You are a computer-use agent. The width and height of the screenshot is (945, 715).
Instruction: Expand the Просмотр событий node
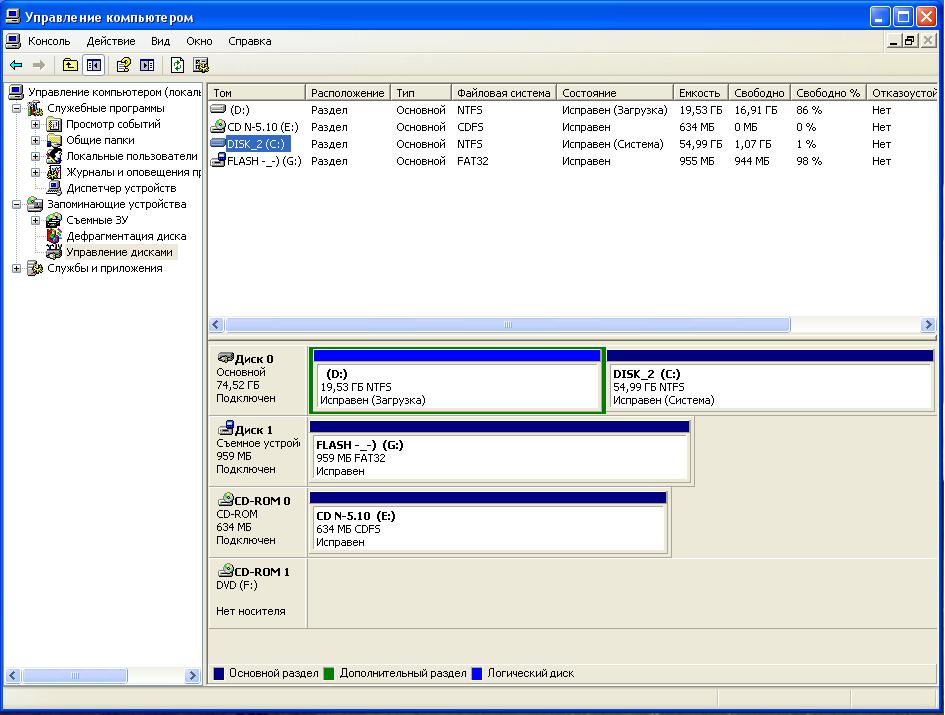coord(36,125)
